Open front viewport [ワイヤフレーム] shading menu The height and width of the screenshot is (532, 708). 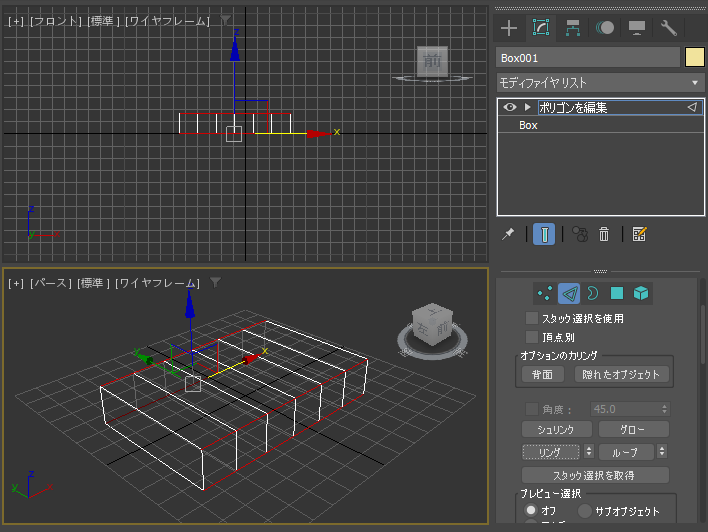[168, 21]
